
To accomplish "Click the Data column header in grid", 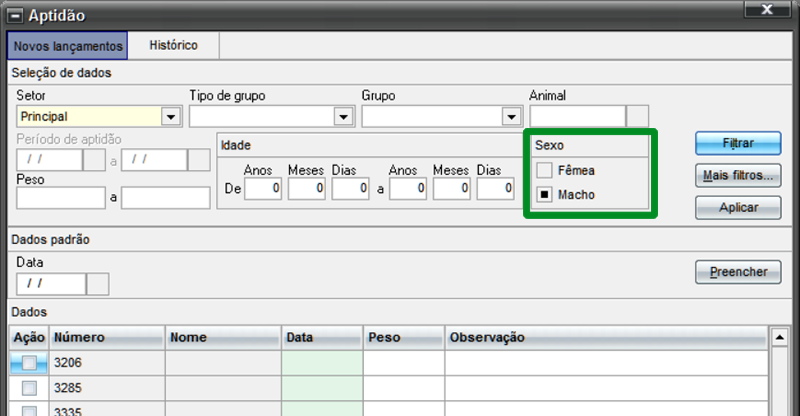I will pyautogui.click(x=322, y=337).
